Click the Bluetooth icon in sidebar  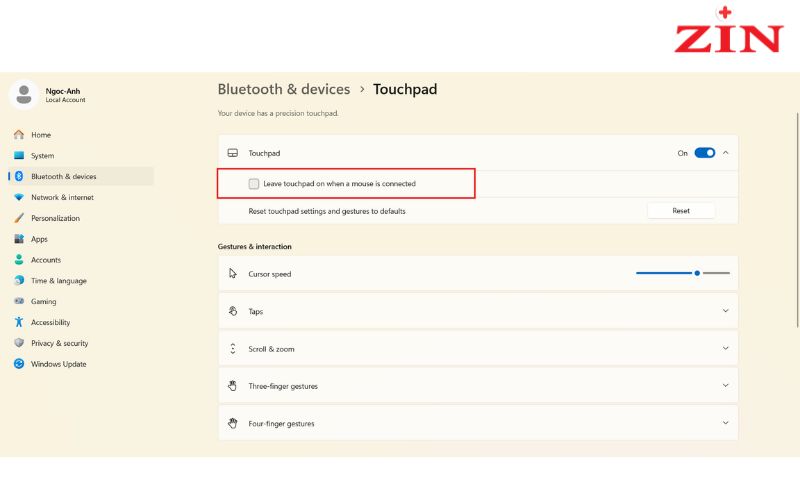[x=19, y=176]
